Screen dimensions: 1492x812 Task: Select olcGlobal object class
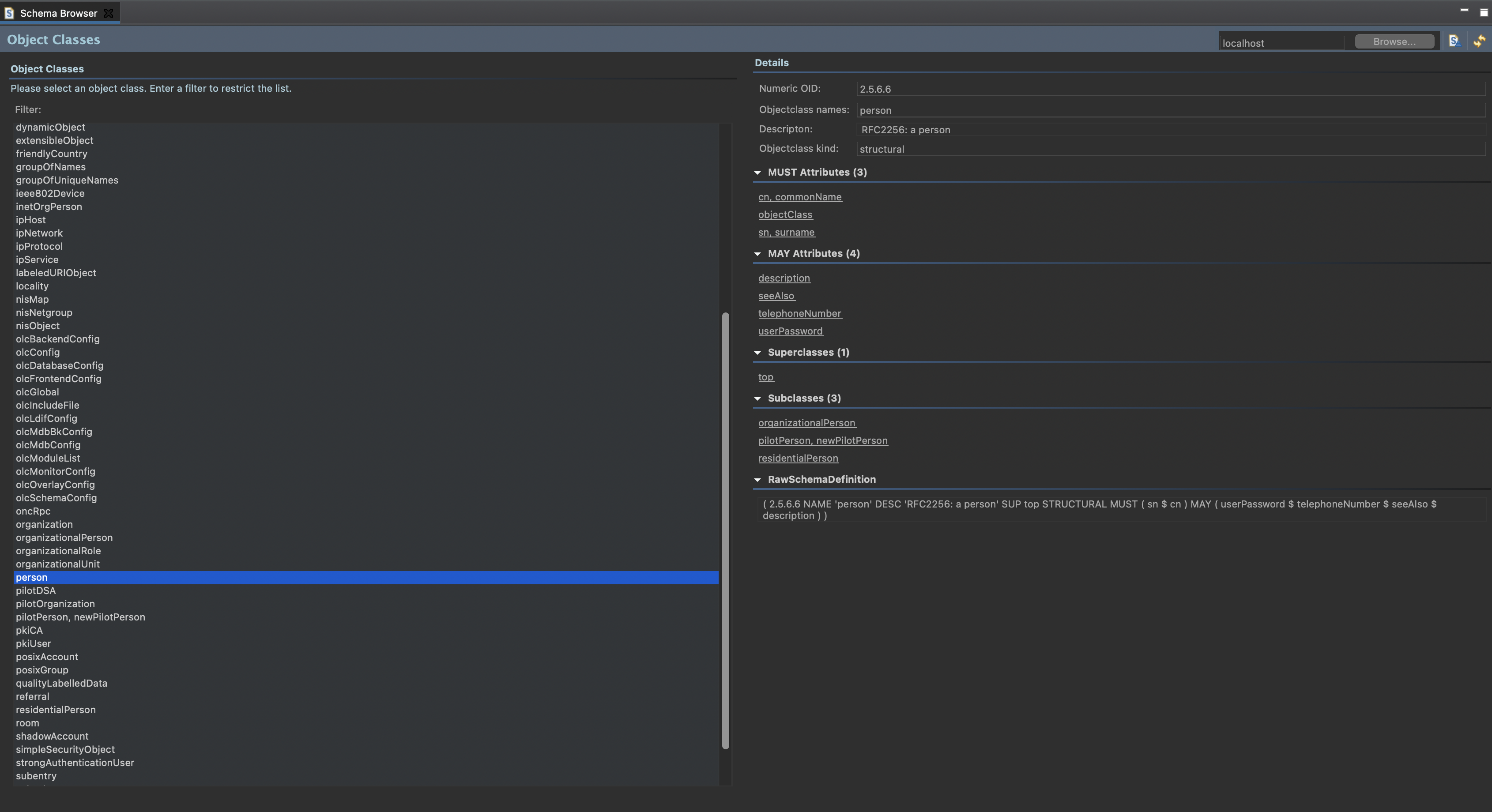coord(366,392)
